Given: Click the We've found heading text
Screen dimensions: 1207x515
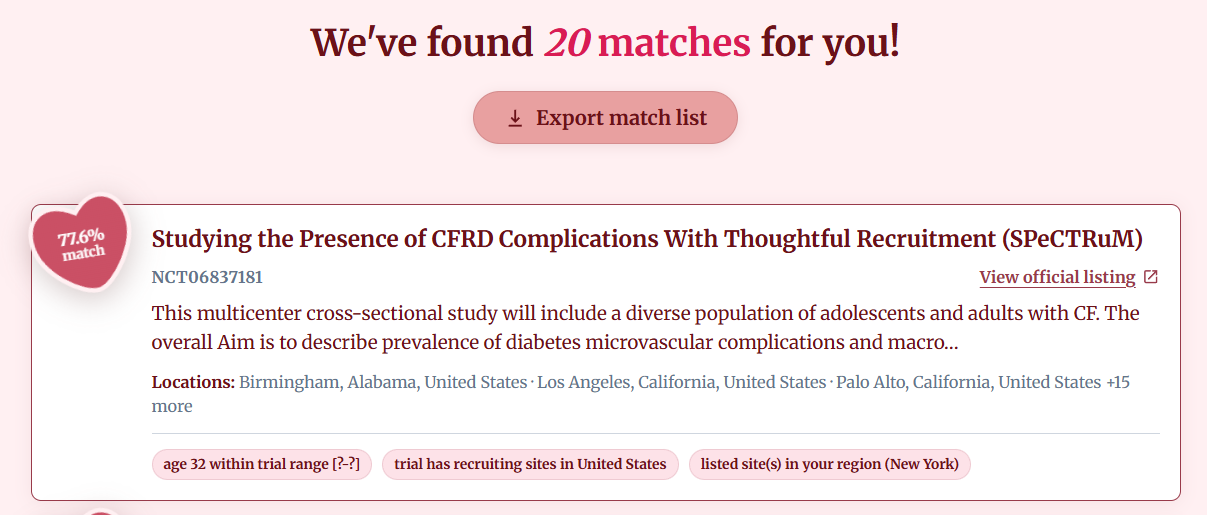Looking at the screenshot, I should [422, 42].
